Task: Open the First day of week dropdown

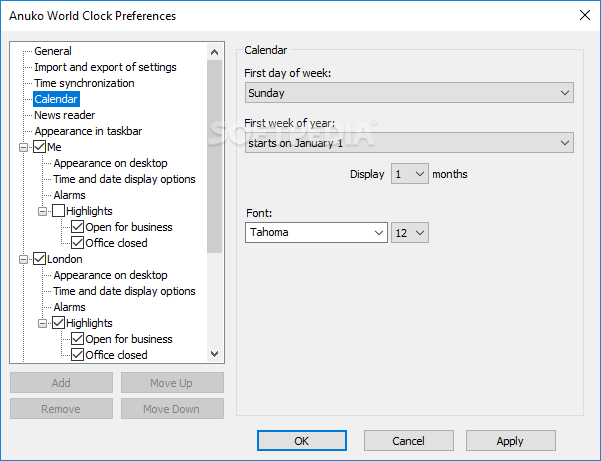Action: [409, 93]
